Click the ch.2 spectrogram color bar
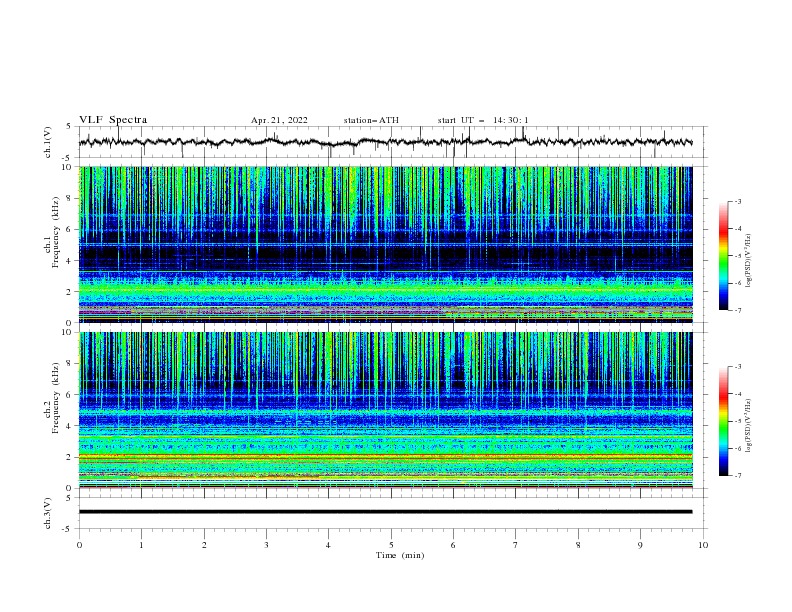The image size is (792, 612). [x=723, y=421]
